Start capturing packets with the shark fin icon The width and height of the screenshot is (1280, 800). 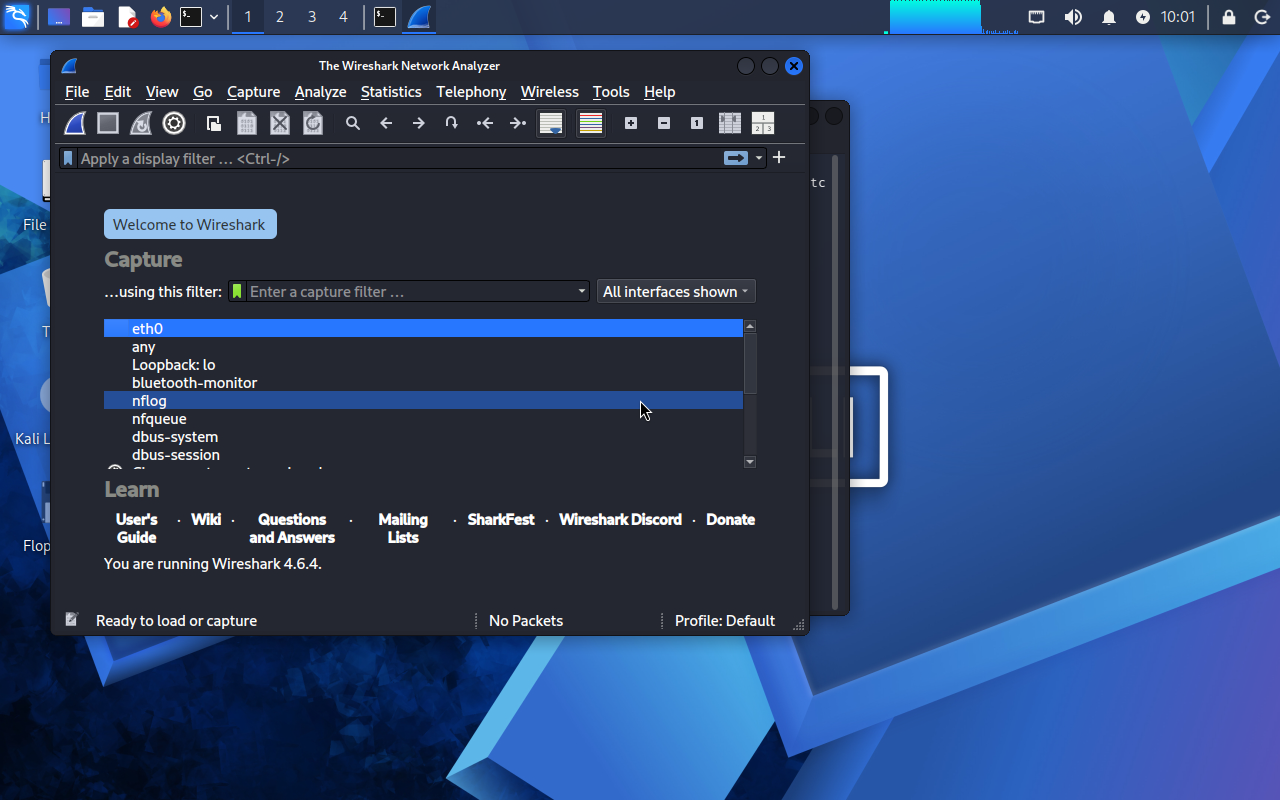[x=76, y=123]
